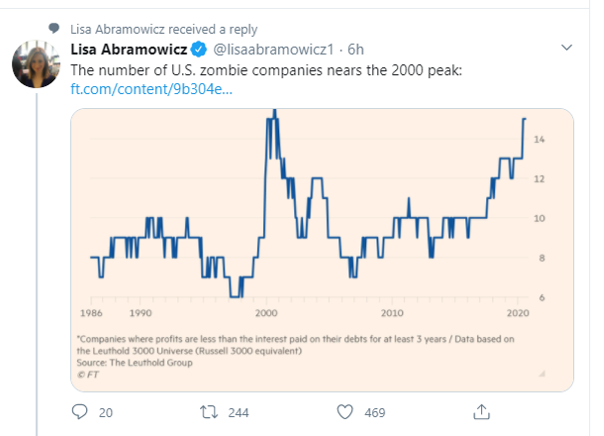
Task: Click the expand arrow icon in the chart corner
Action: pos(542,374)
